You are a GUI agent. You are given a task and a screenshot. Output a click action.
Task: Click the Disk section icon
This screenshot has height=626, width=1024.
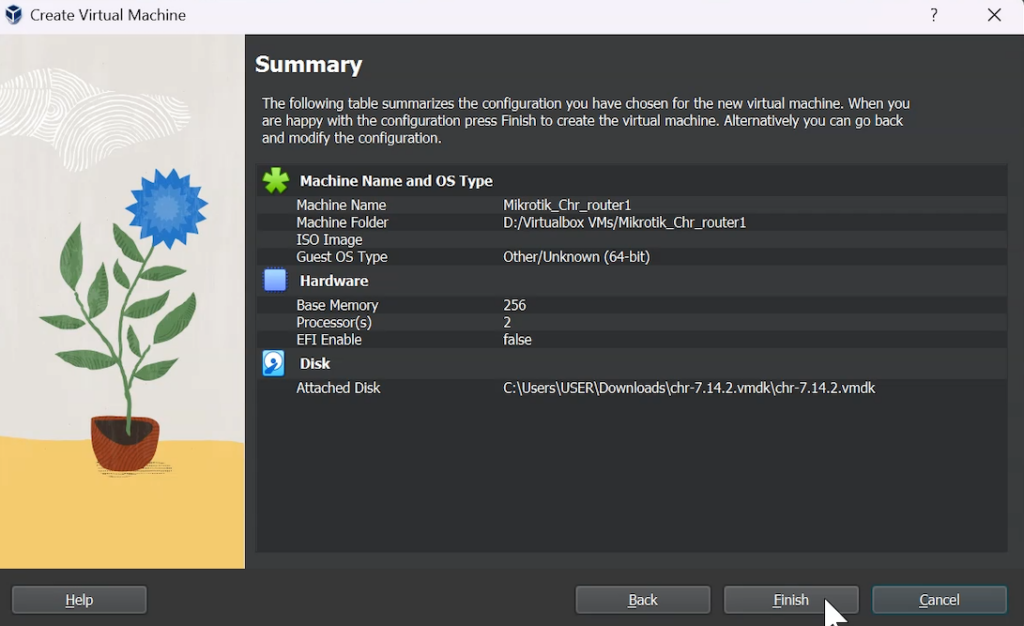(272, 363)
